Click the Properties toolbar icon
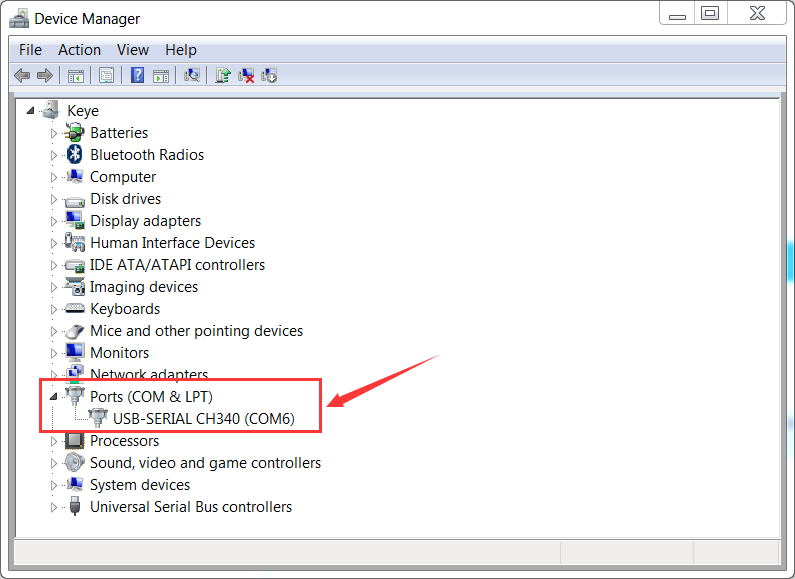This screenshot has width=795, height=579. 106,75
